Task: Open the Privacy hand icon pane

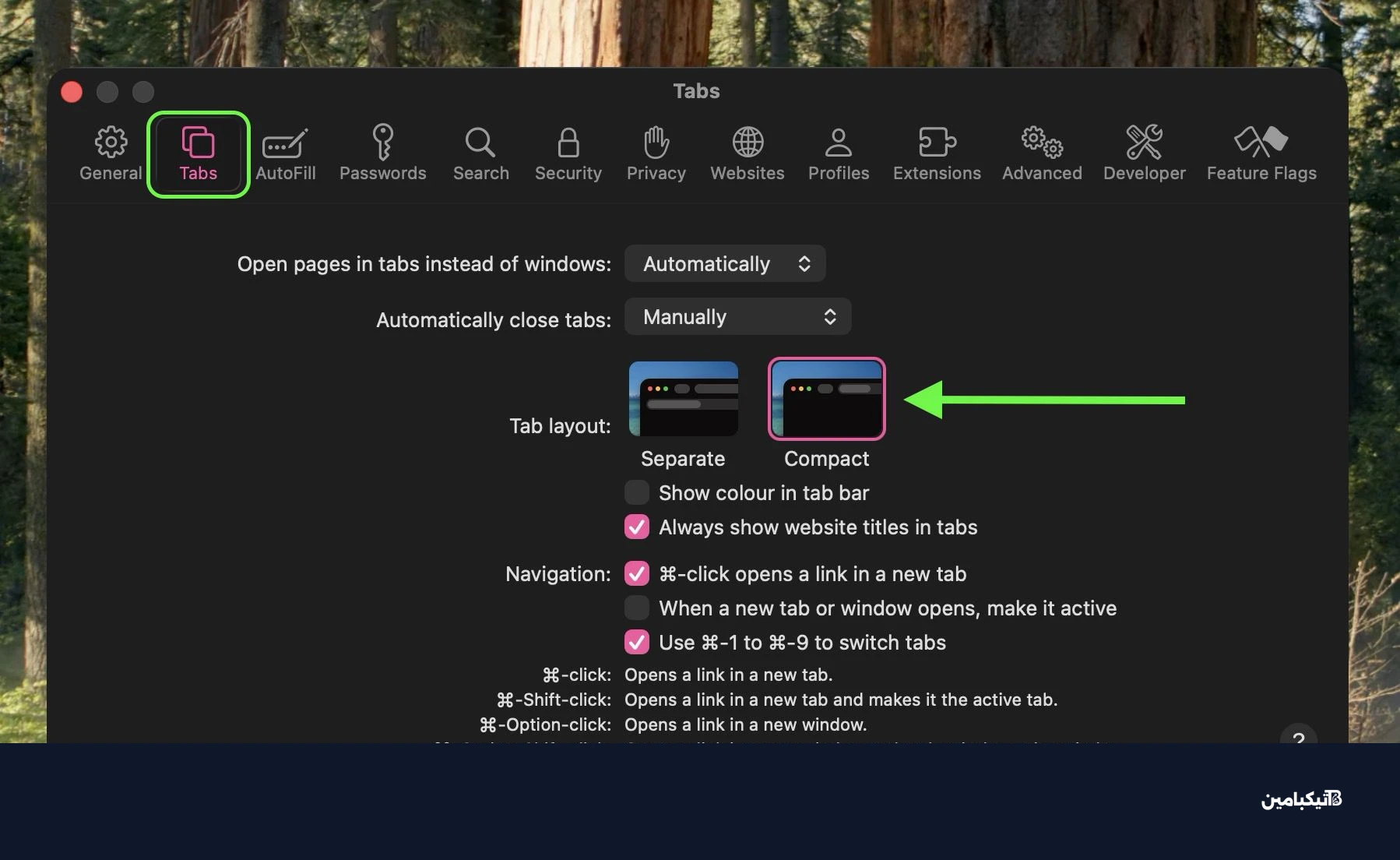Action: pyautogui.click(x=656, y=153)
